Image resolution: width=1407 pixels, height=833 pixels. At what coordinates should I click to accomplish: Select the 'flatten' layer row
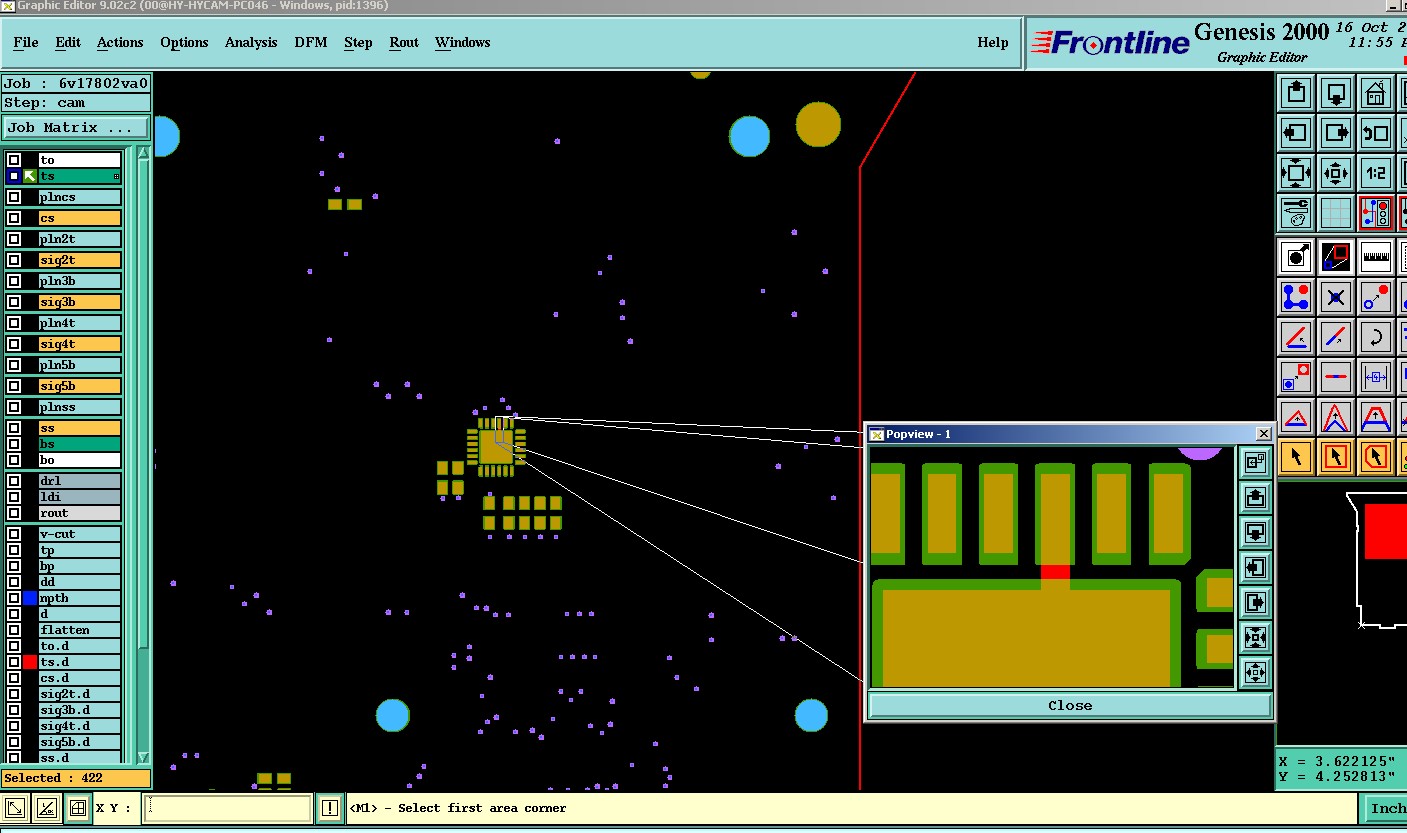pos(79,630)
